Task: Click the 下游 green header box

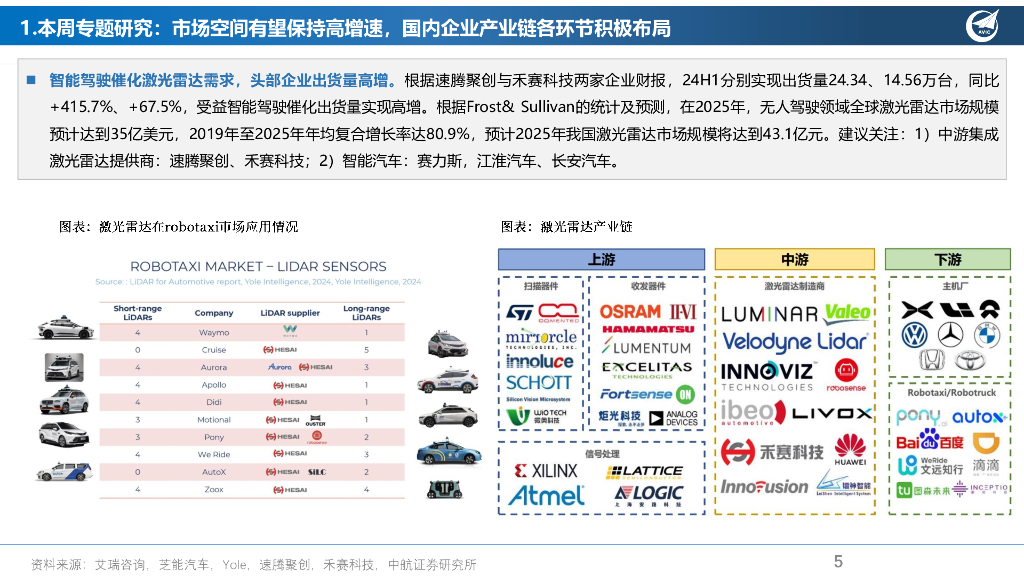Action: (x=948, y=259)
